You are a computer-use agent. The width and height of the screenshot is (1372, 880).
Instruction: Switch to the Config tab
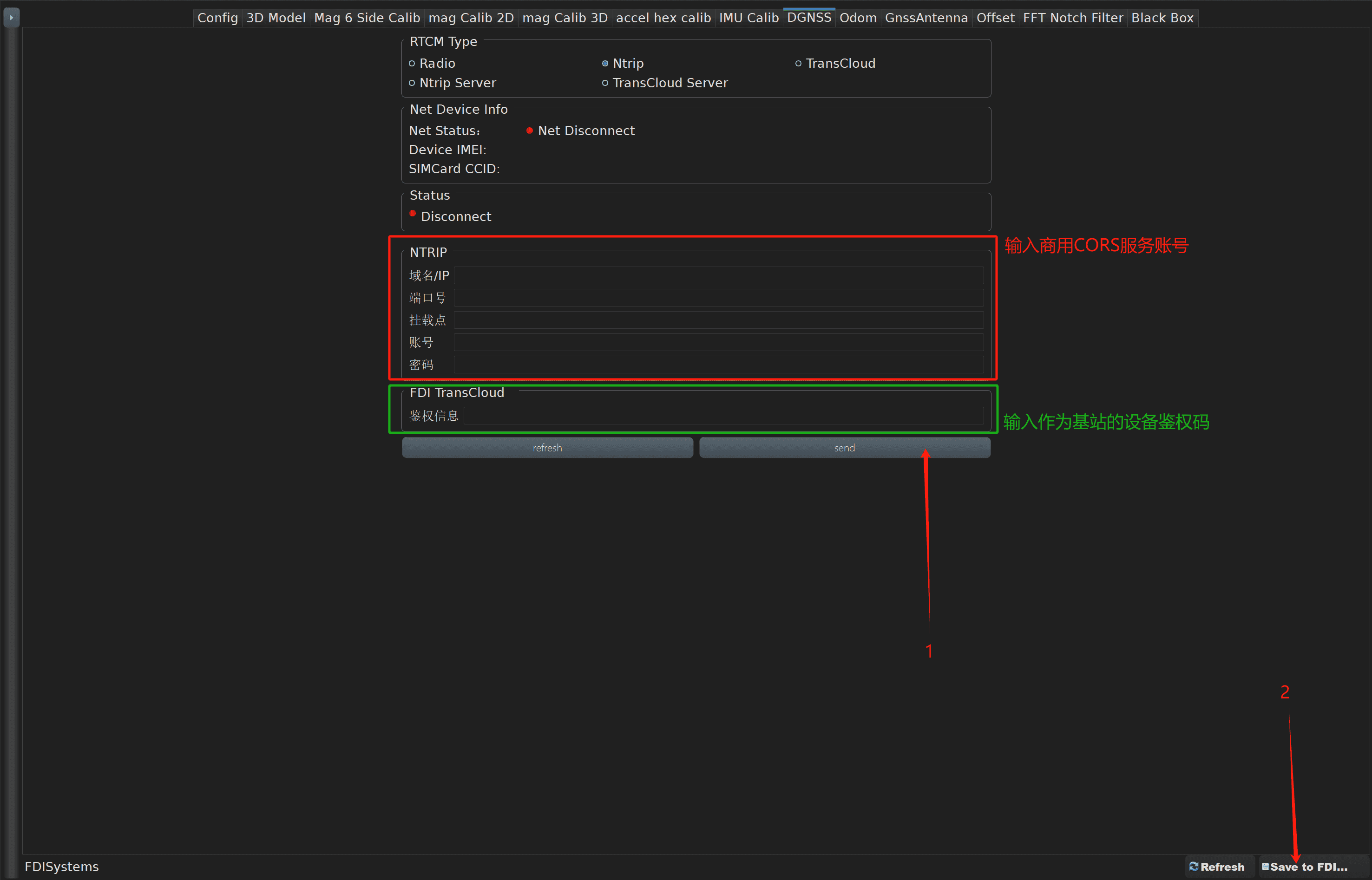coord(217,18)
